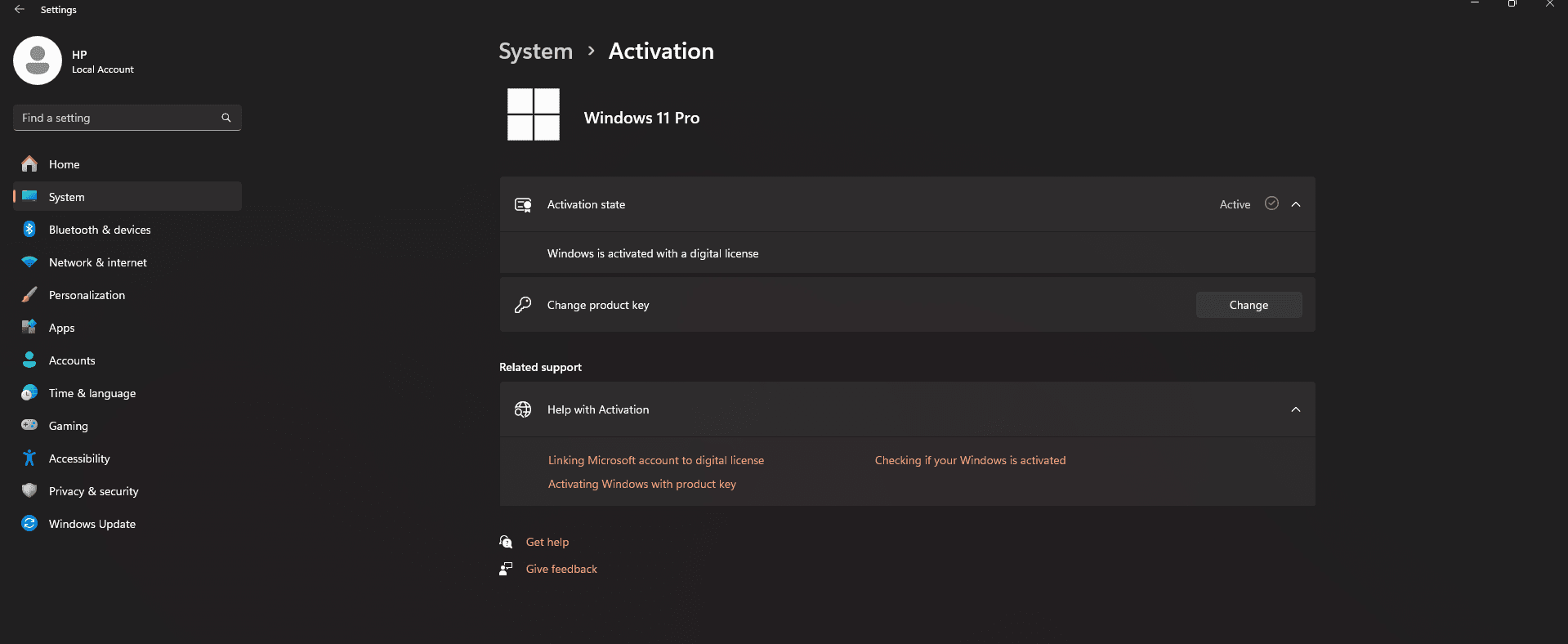Click System in the breadcrumb
The height and width of the screenshot is (644, 1568).
click(536, 51)
